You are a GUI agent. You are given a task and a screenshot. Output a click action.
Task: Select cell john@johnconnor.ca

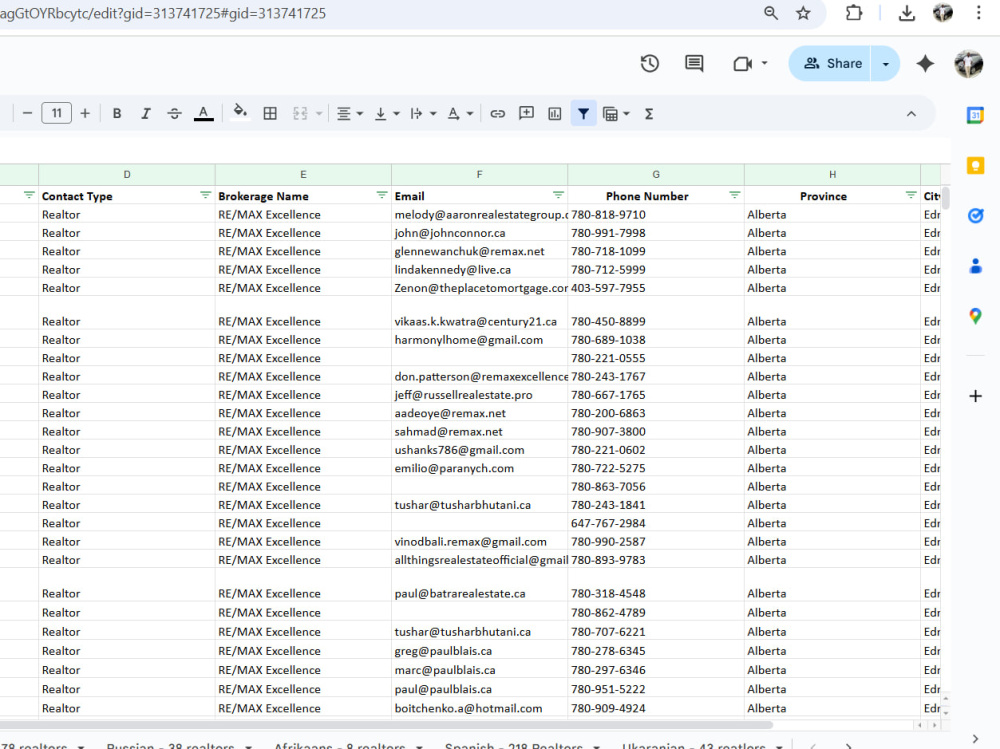click(480, 233)
